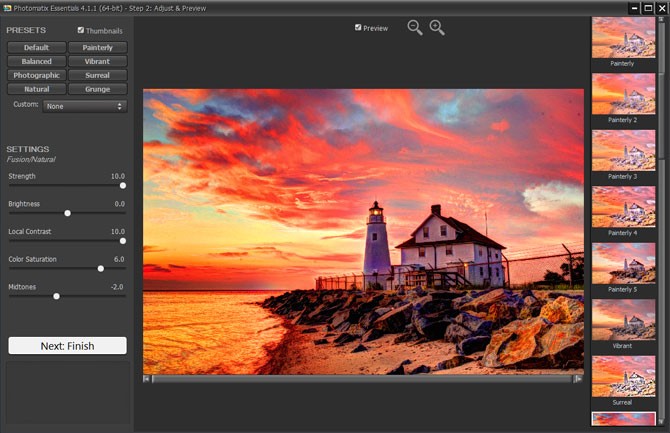Maximize the Photomatix window
This screenshot has height=433, width=670.
point(647,7)
